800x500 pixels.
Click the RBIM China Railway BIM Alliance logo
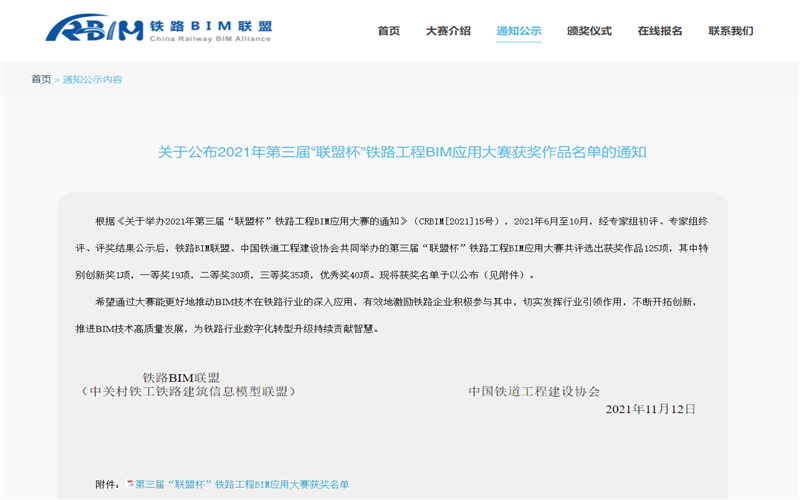click(x=159, y=28)
